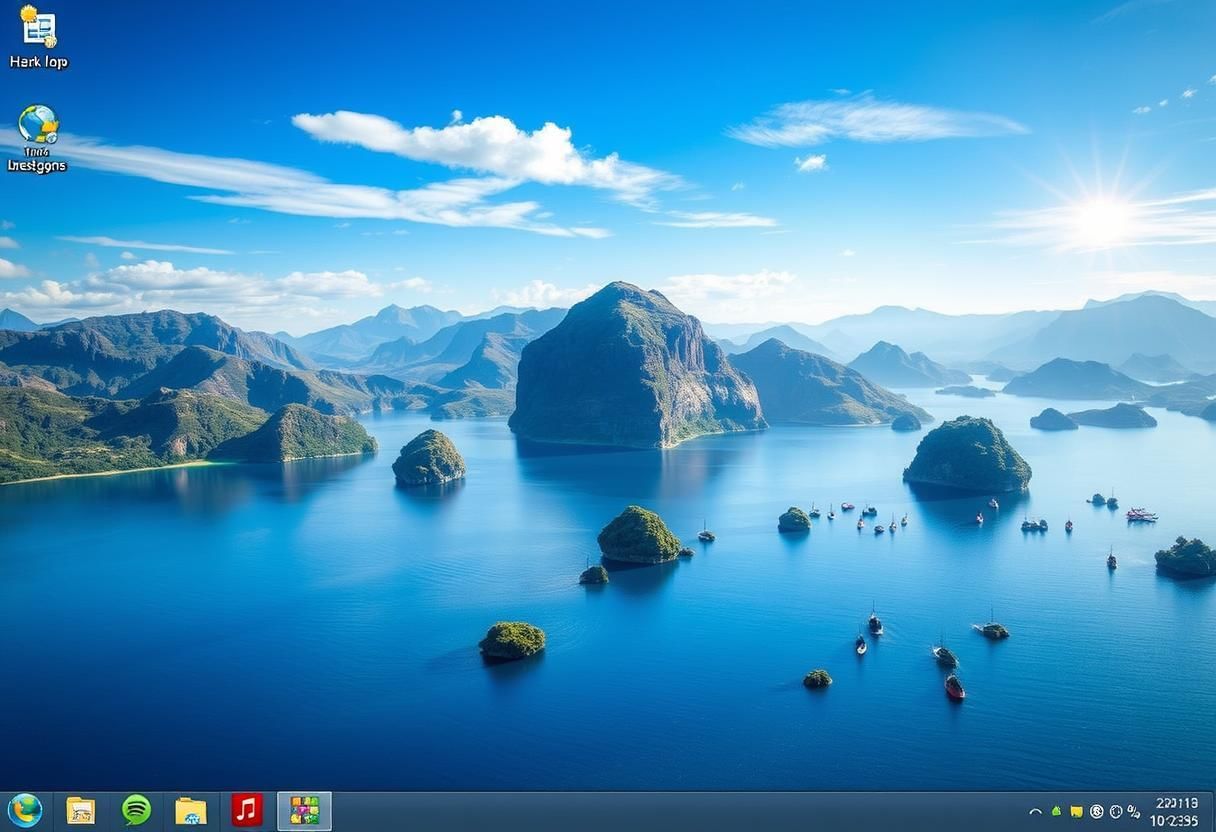
Task: Click the green tray icon
Action: click(1056, 811)
